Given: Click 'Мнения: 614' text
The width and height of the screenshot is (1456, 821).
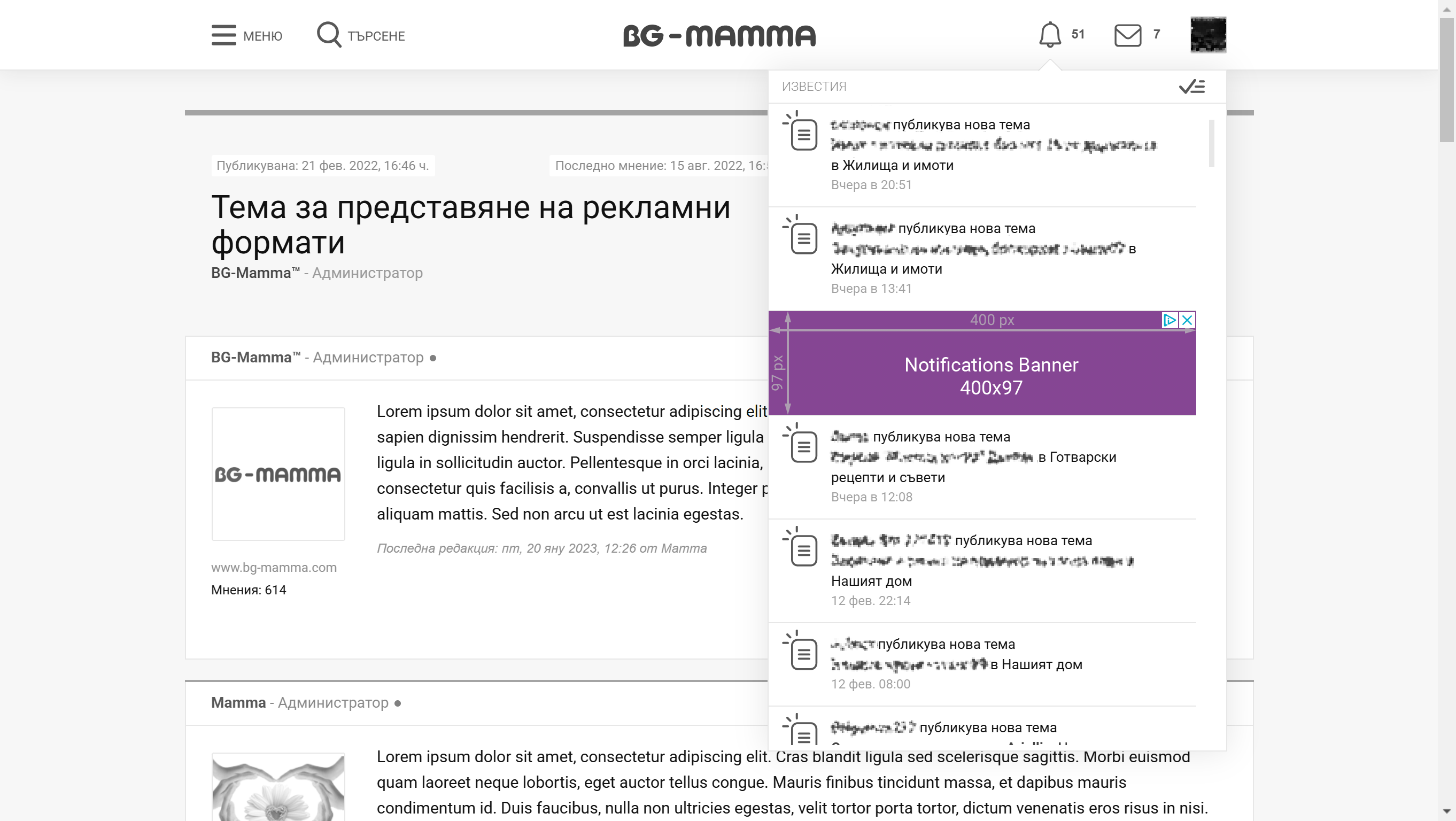Looking at the screenshot, I should point(249,590).
